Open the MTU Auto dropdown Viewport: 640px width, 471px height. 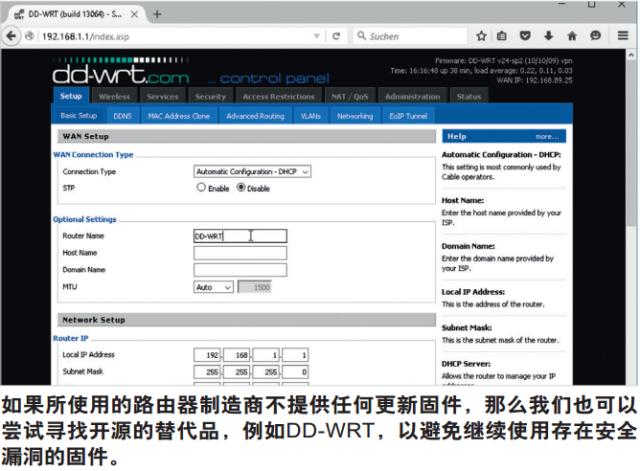[213, 287]
